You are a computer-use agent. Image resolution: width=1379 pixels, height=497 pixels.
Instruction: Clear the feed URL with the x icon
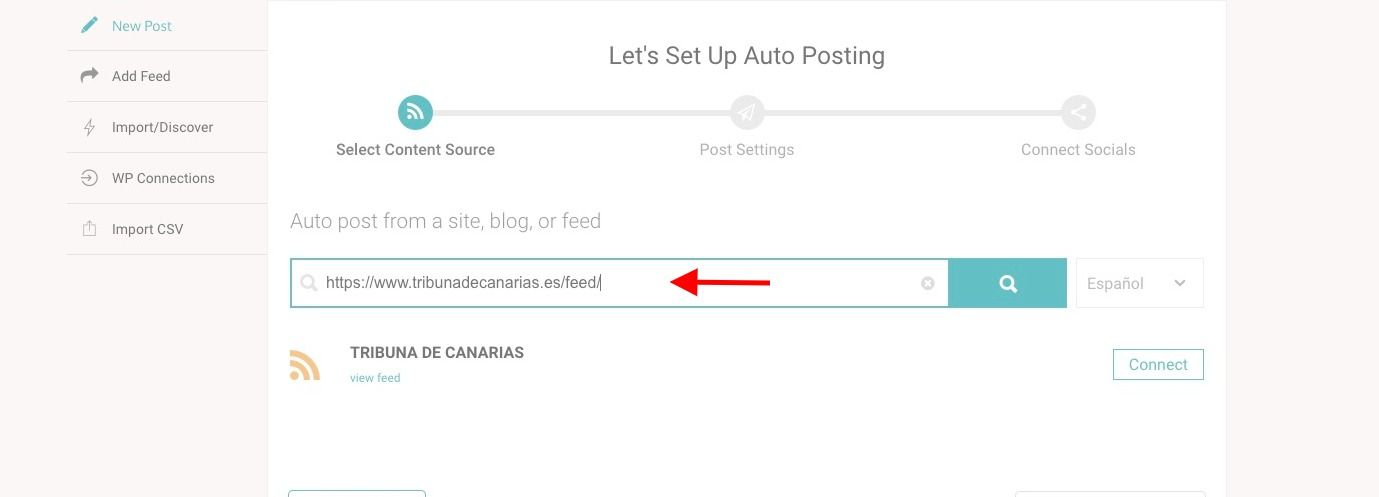[x=928, y=283]
